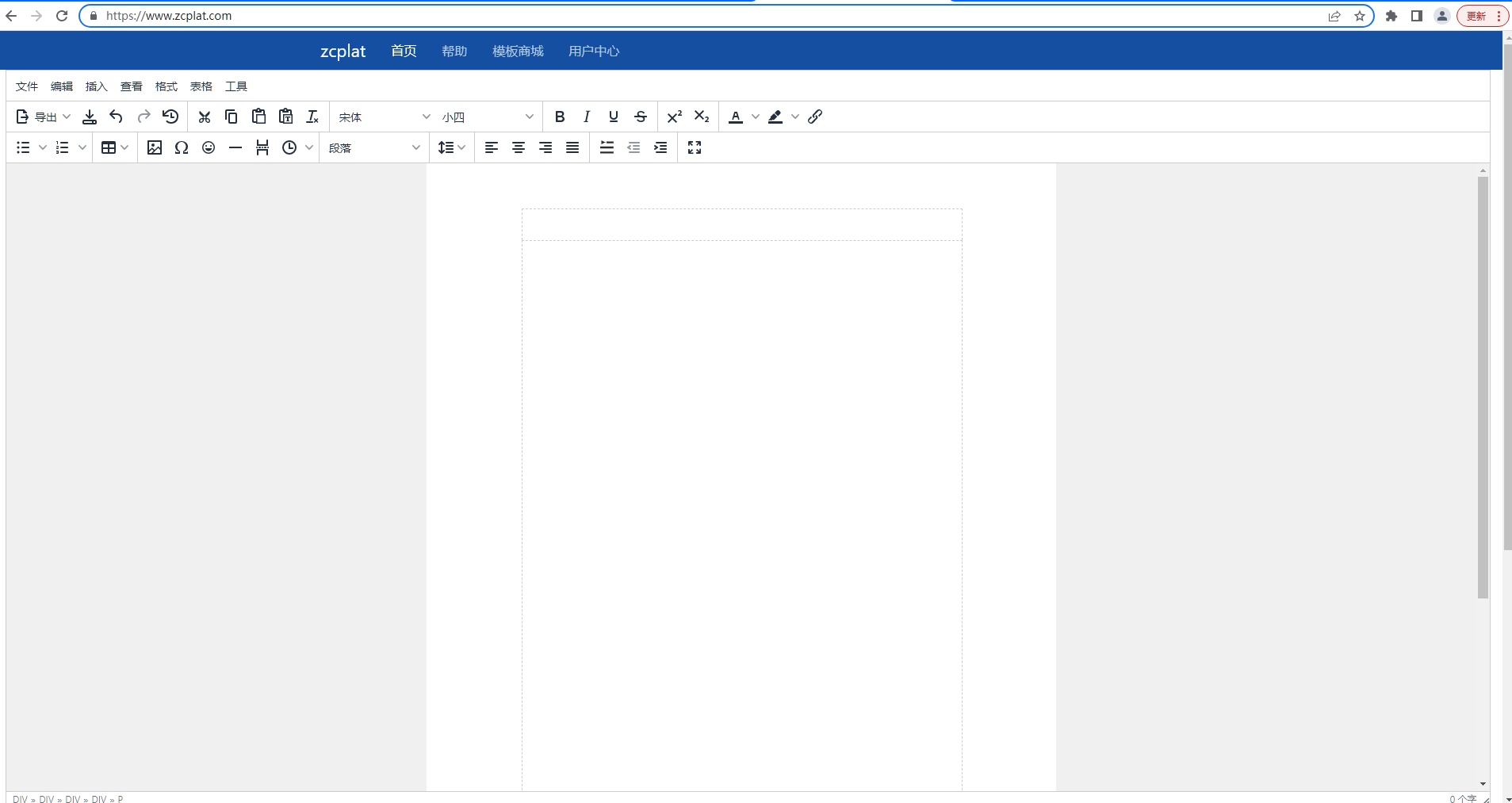
Task: Open the 格式 menu
Action: click(167, 86)
